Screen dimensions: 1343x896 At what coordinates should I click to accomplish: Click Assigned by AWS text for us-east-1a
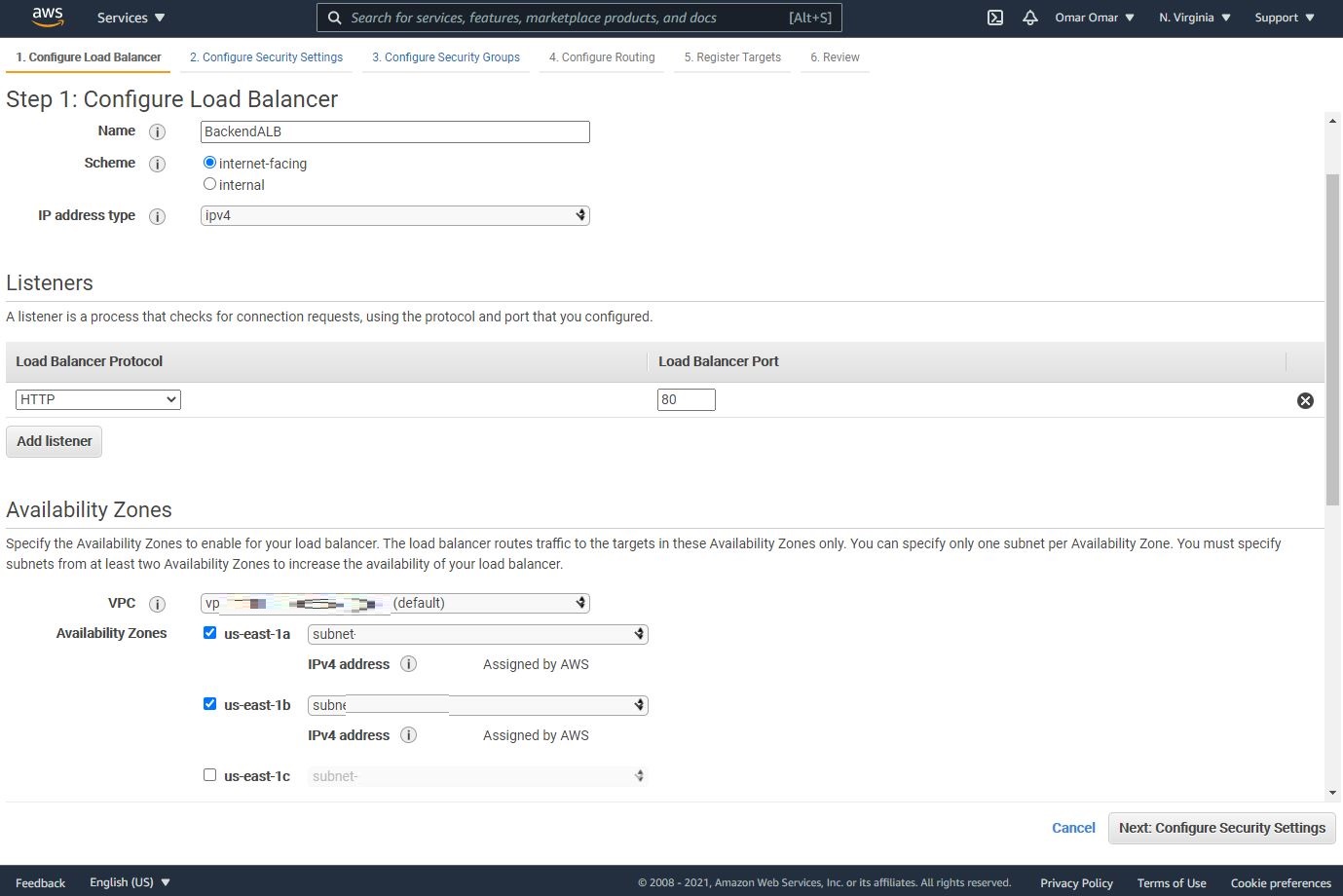coord(536,664)
